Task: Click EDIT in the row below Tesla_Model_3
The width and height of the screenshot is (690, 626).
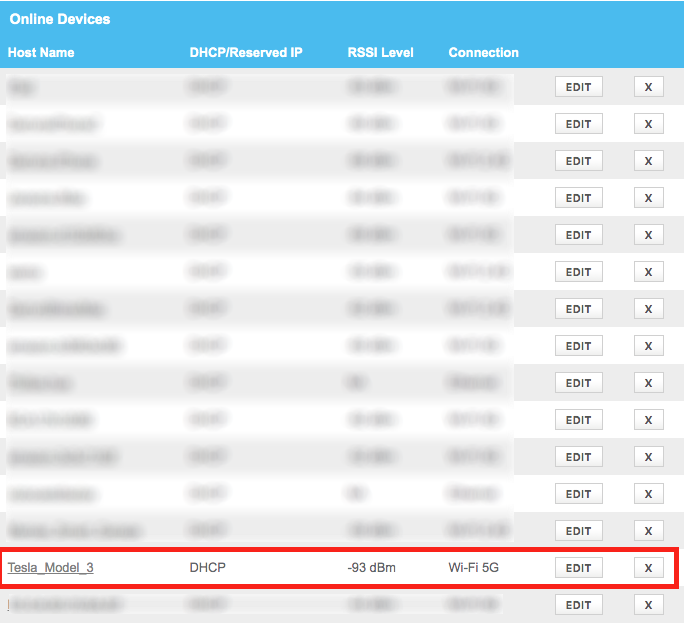Action: pyautogui.click(x=578, y=605)
